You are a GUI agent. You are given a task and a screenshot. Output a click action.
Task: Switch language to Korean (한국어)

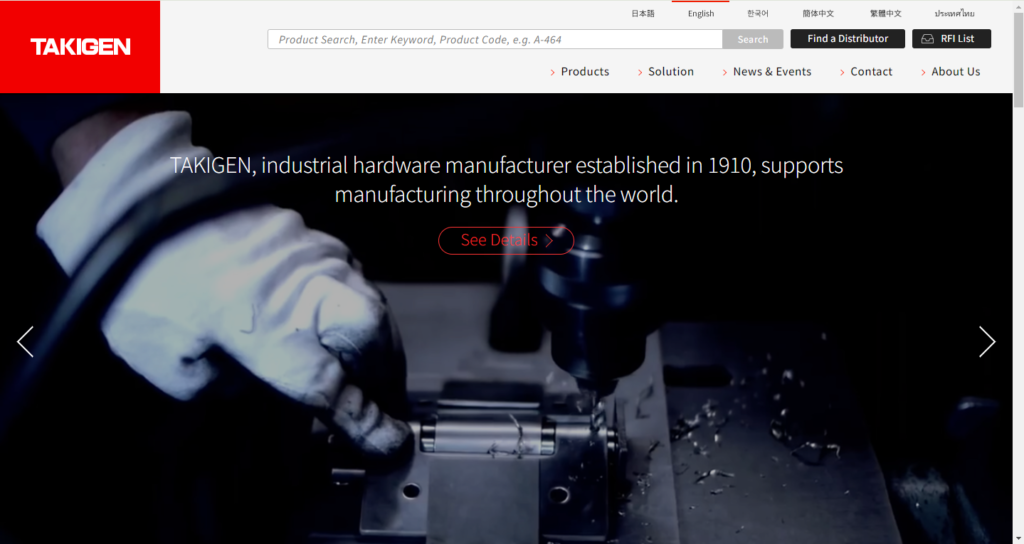(x=758, y=14)
